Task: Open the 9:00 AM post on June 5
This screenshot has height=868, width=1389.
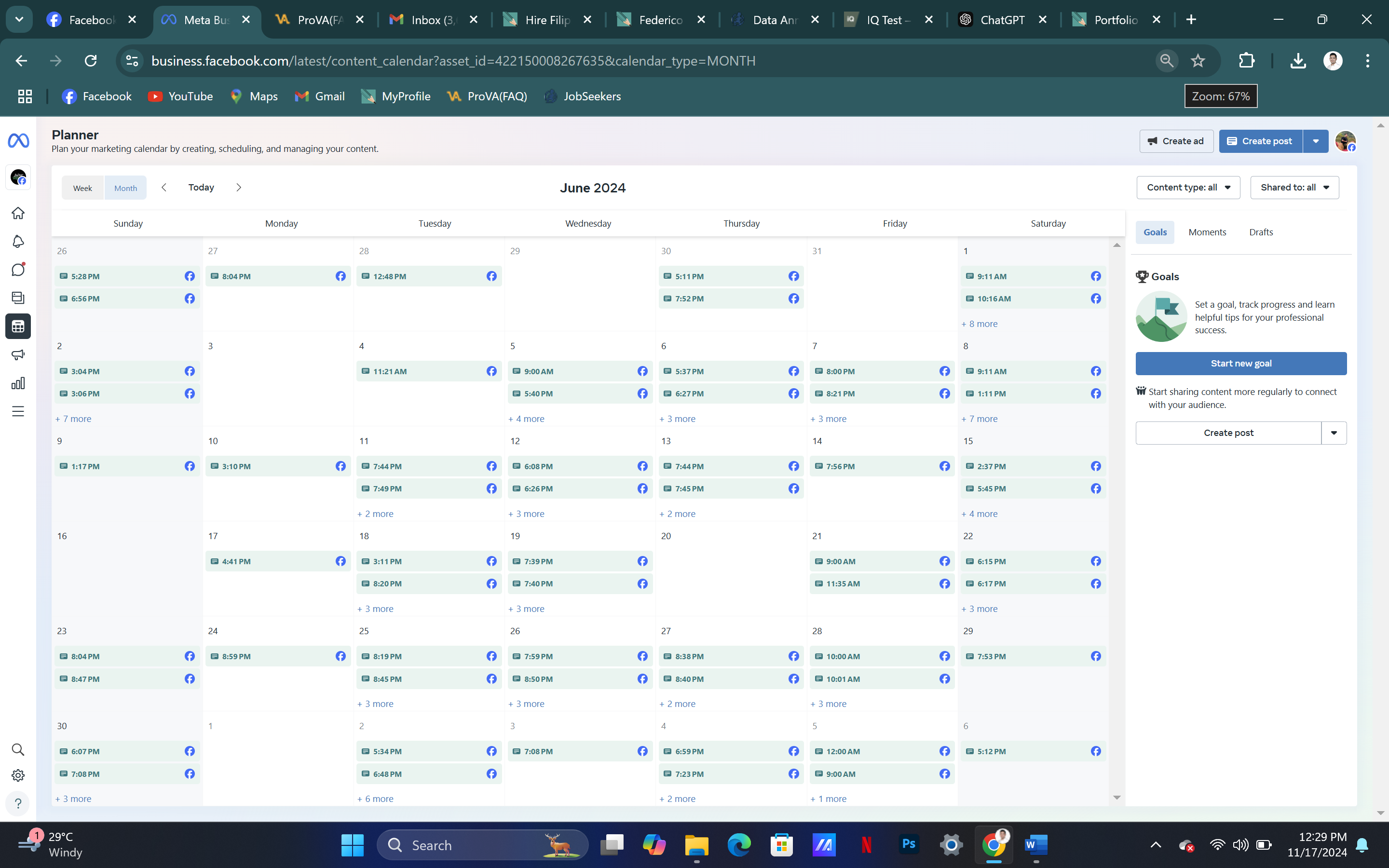Action: (x=579, y=371)
